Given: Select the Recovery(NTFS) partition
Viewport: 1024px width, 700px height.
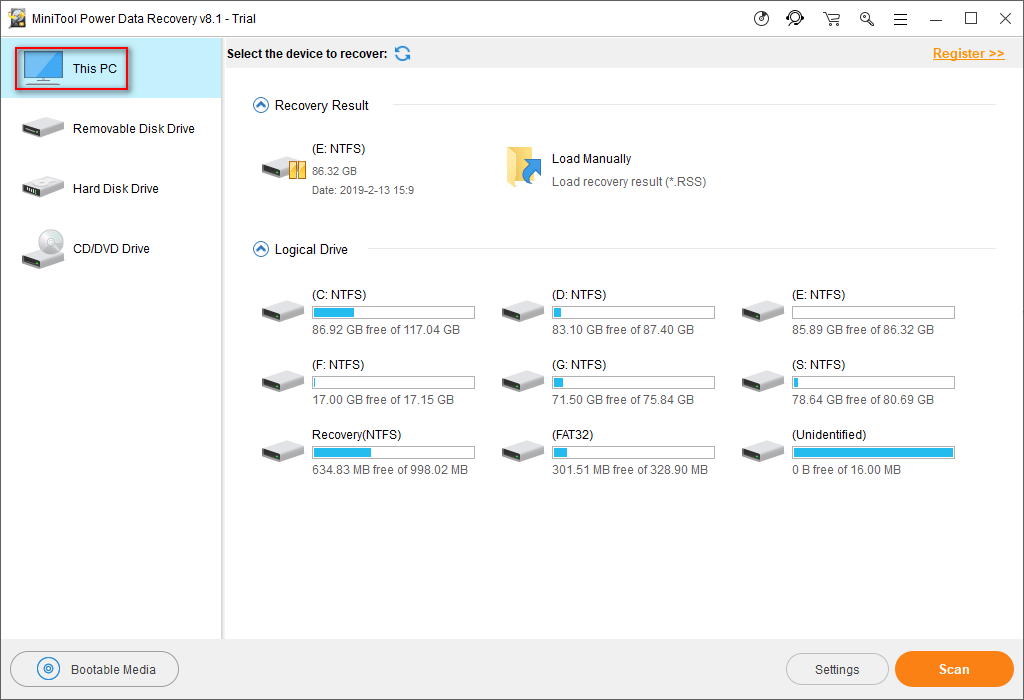Looking at the screenshot, I should [367, 451].
